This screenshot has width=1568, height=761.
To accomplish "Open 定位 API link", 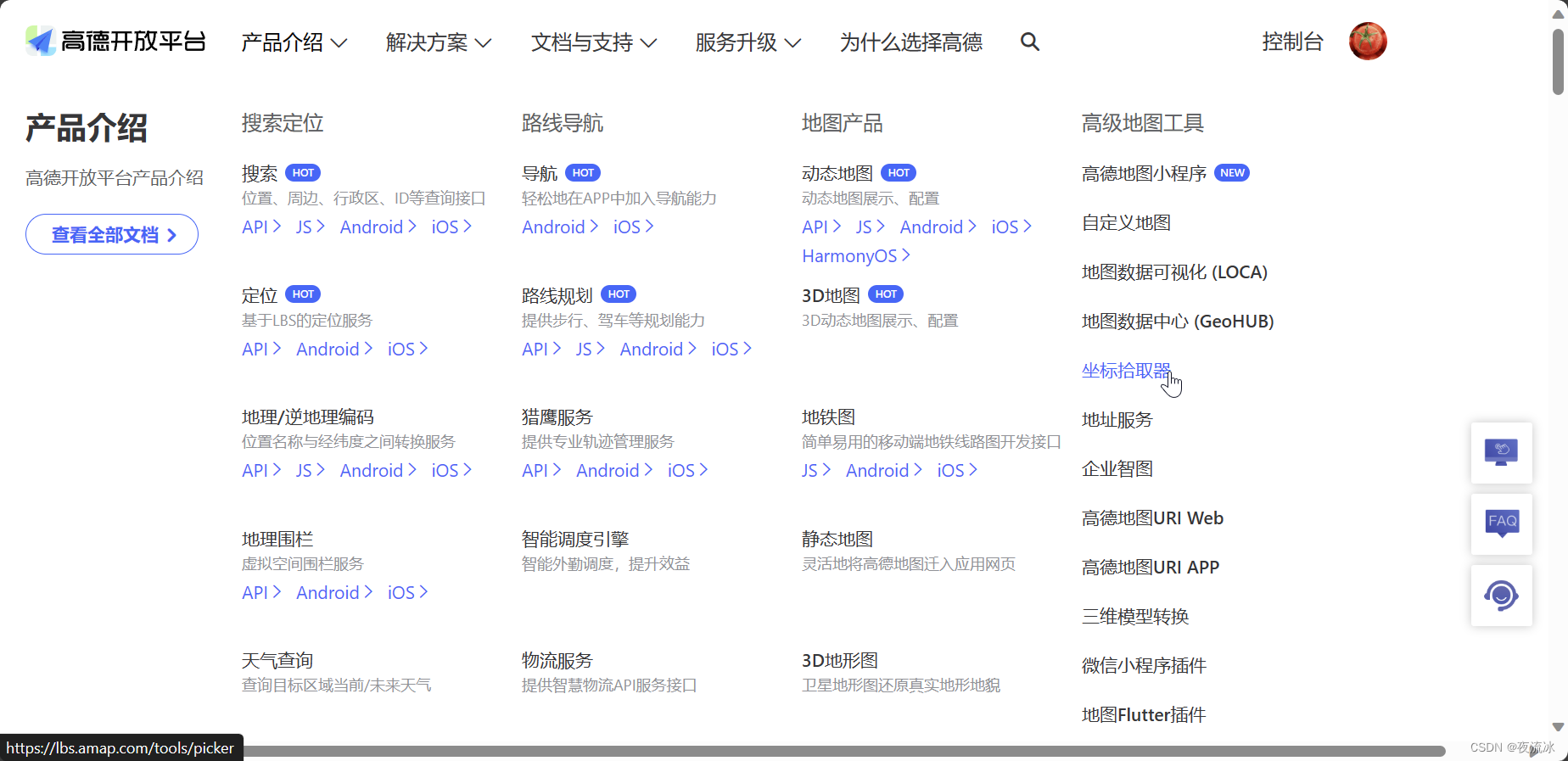I will (x=261, y=350).
